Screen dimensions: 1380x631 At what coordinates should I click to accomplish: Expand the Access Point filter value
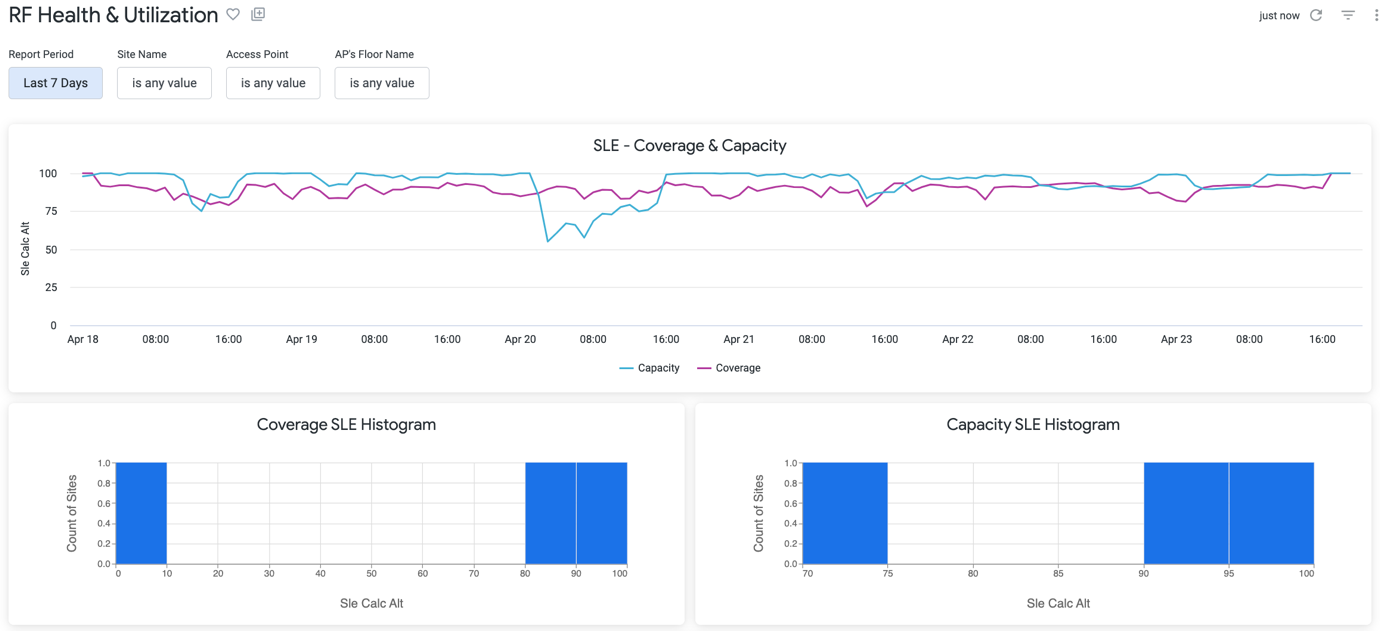(273, 83)
